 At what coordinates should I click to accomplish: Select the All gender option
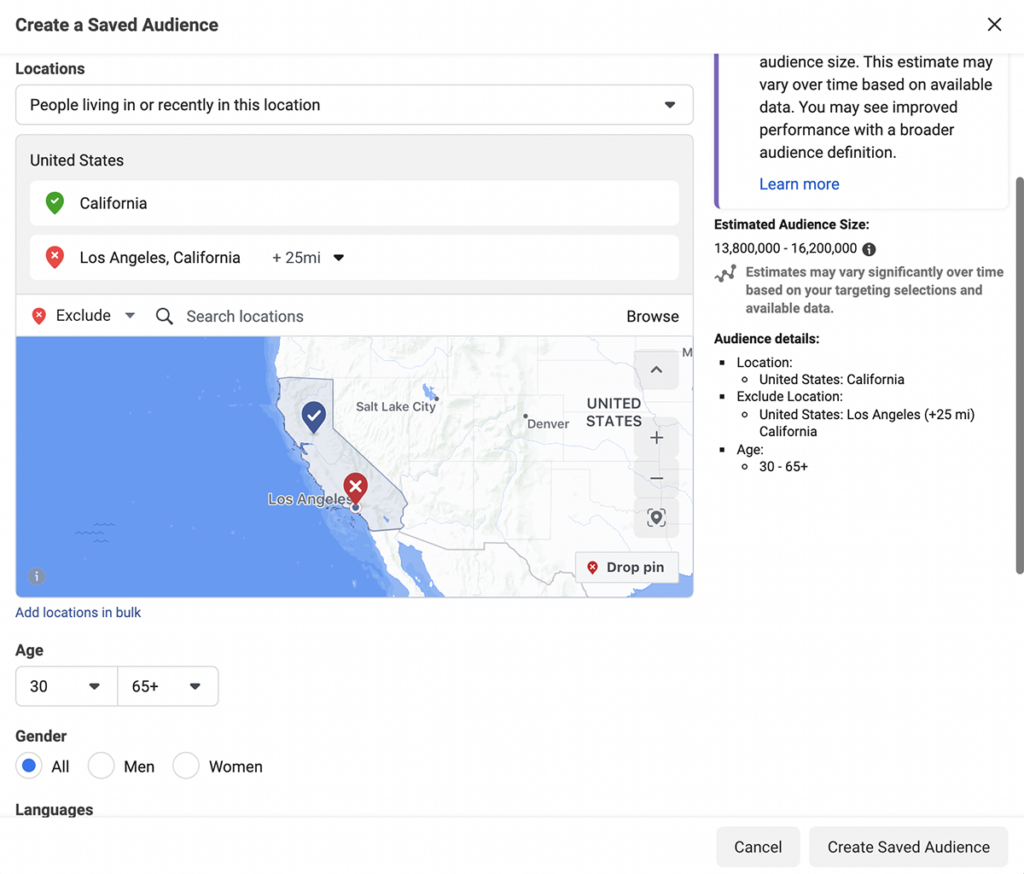[x=30, y=765]
